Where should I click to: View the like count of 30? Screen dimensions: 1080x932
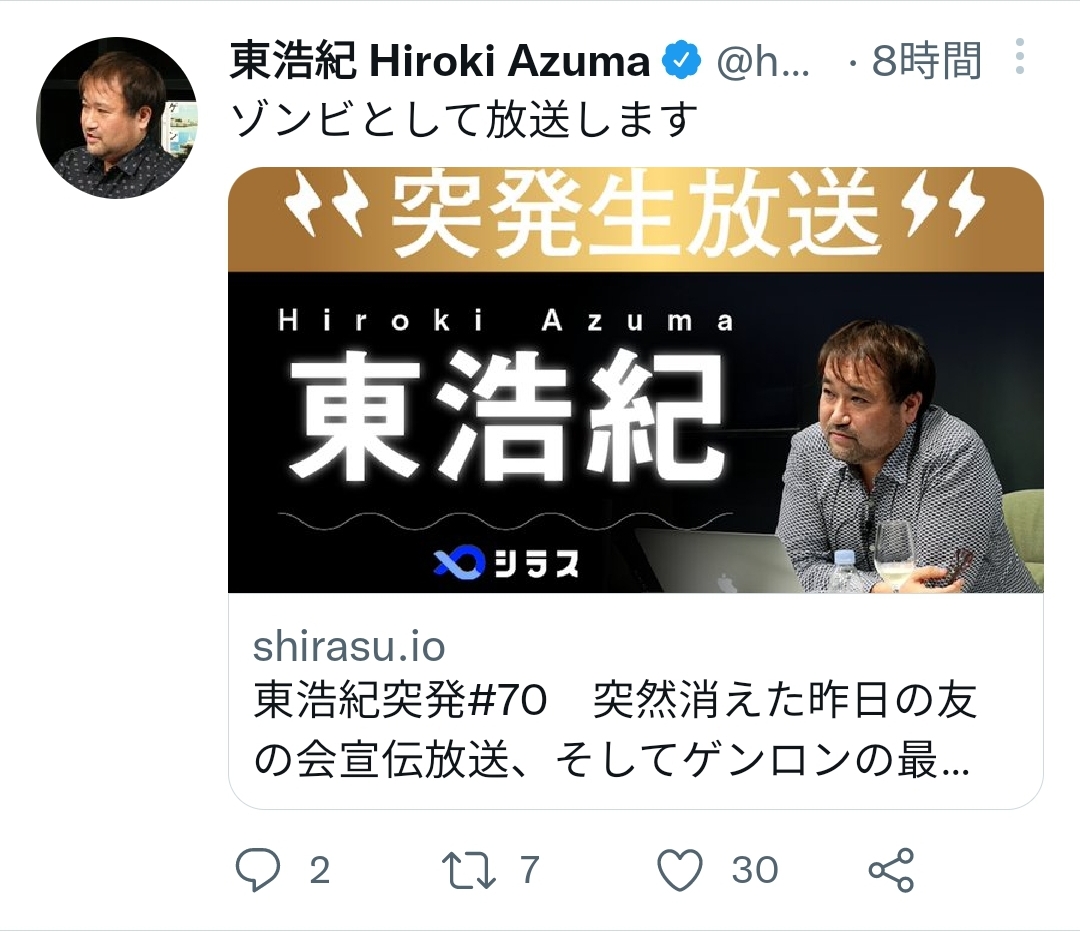click(755, 870)
